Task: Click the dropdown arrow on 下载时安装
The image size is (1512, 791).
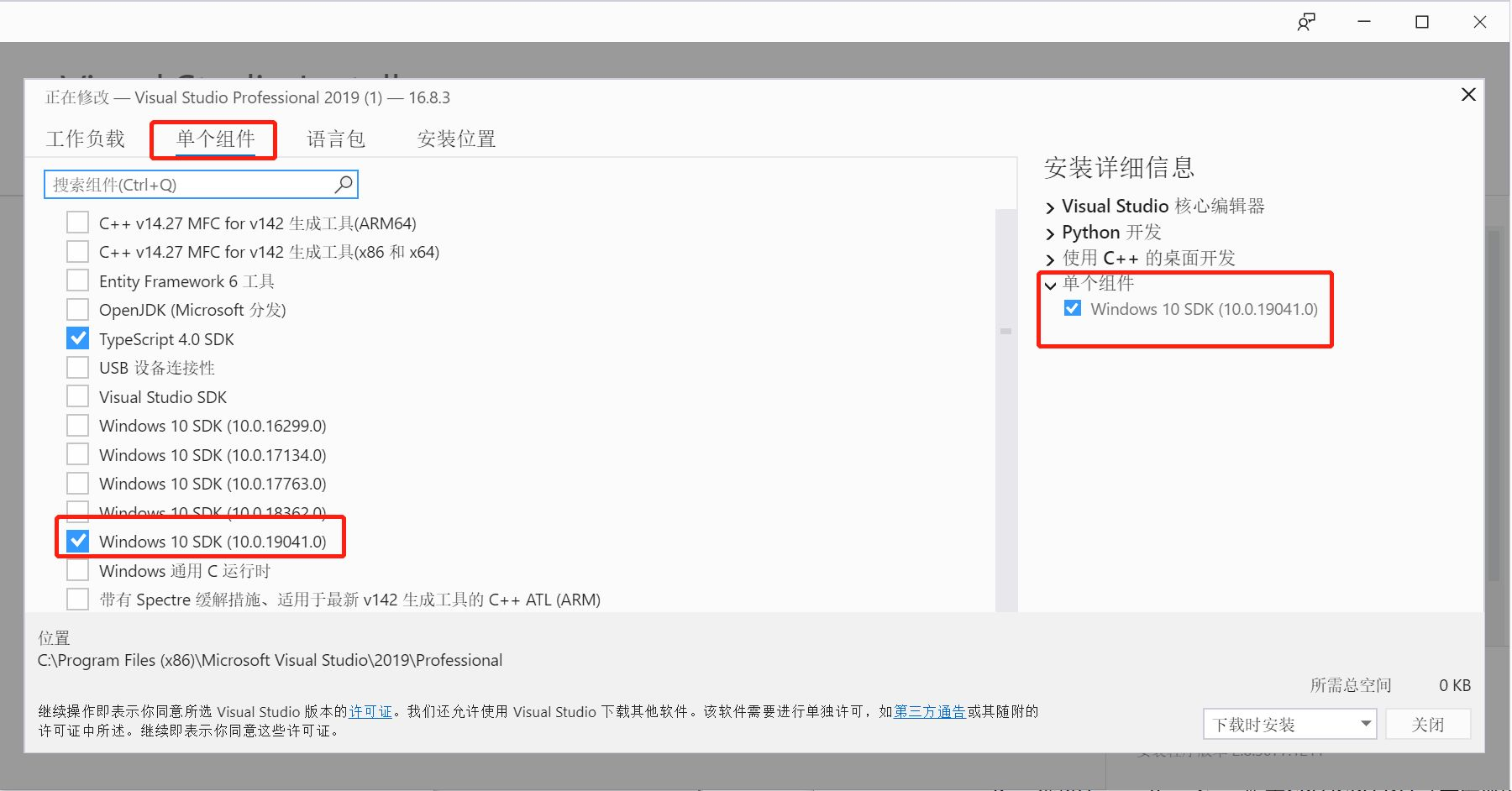Action: click(x=1364, y=723)
